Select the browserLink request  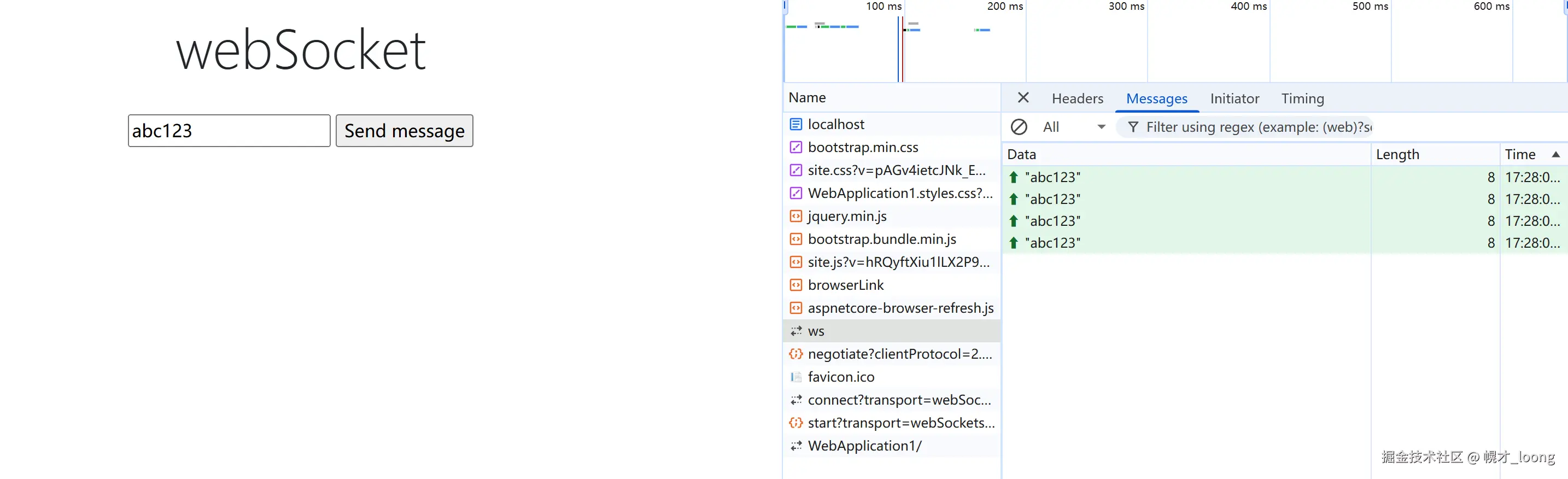[891, 285]
